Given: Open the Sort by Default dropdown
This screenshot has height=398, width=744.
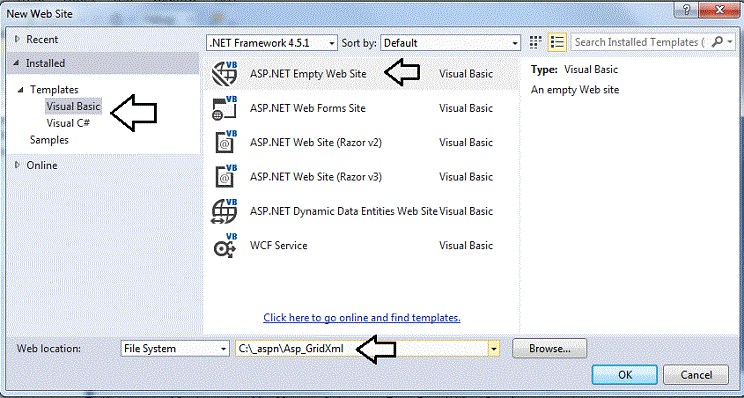Looking at the screenshot, I should click(x=450, y=43).
